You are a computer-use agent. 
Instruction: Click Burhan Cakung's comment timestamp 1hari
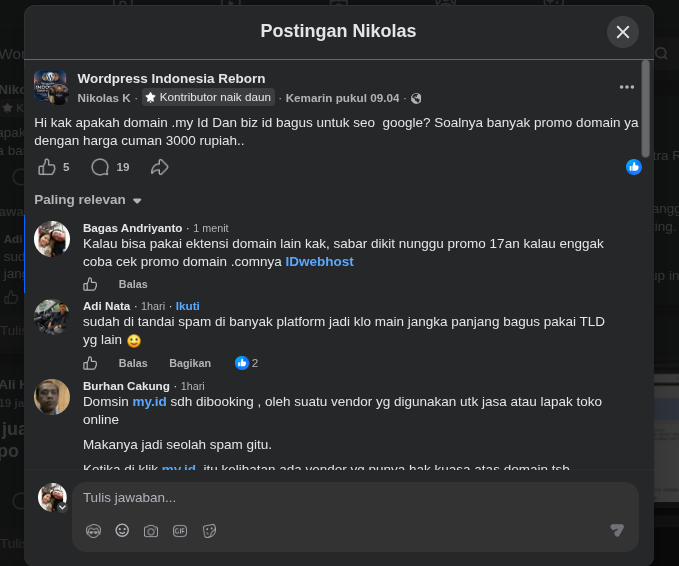pyautogui.click(x=192, y=386)
